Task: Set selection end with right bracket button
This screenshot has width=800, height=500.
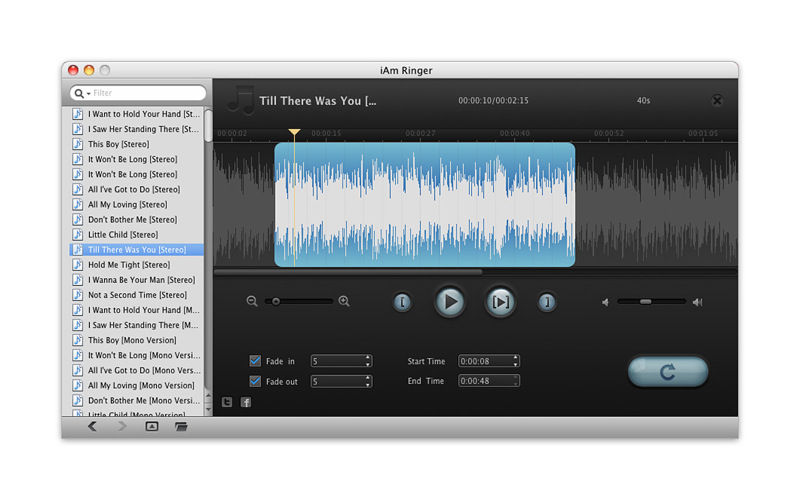Action: pyautogui.click(x=546, y=302)
